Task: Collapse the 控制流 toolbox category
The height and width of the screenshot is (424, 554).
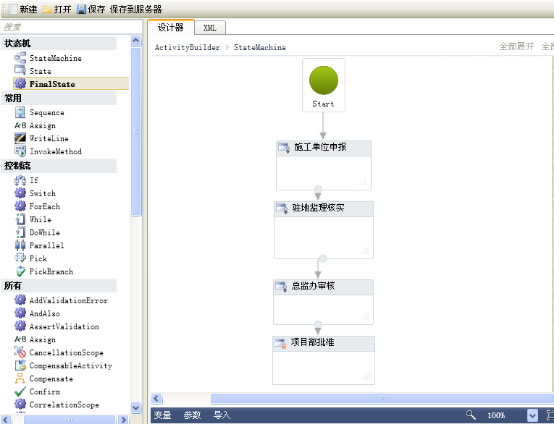Action: click(x=59, y=166)
